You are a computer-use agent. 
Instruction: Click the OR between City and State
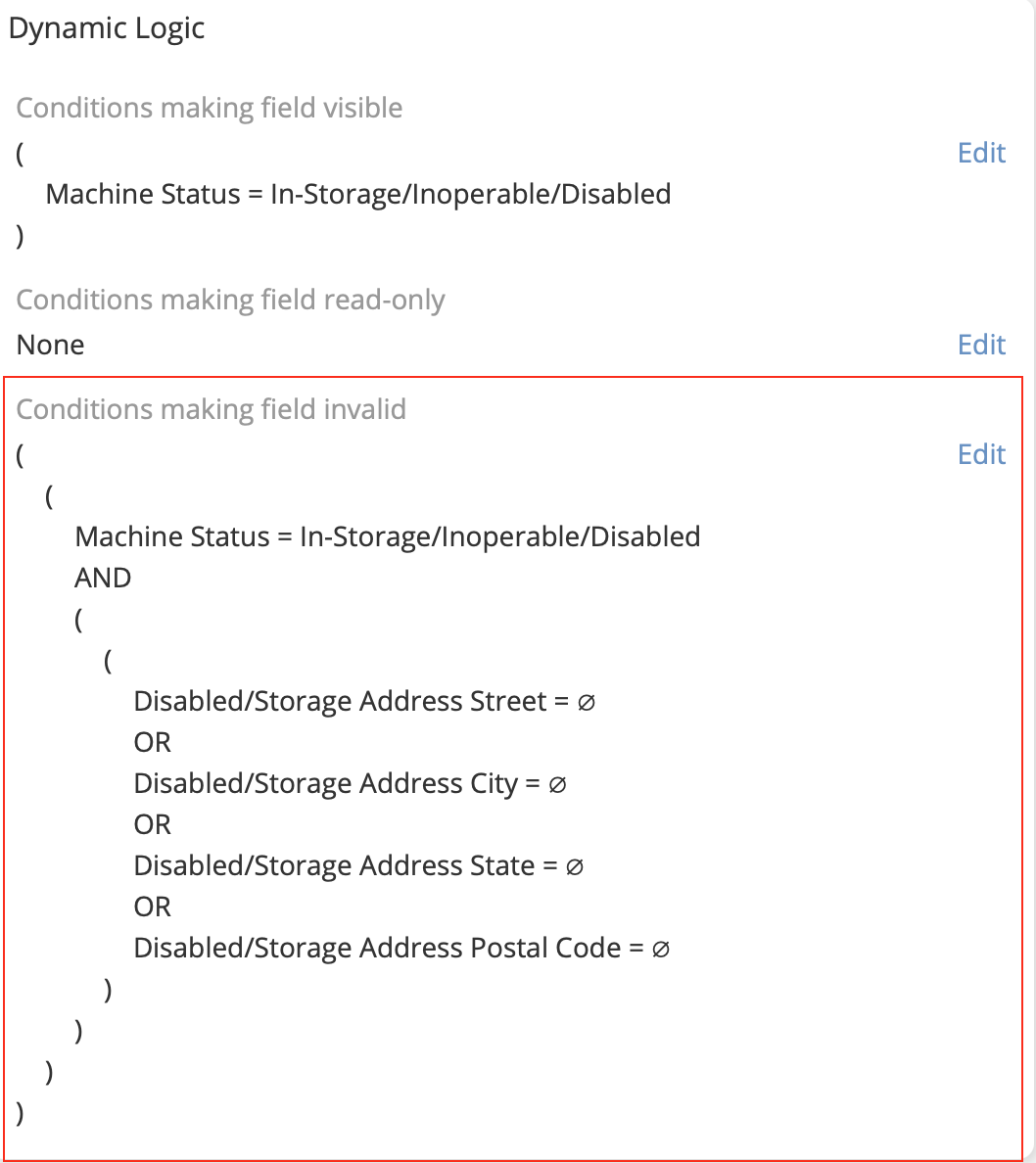pos(153,824)
